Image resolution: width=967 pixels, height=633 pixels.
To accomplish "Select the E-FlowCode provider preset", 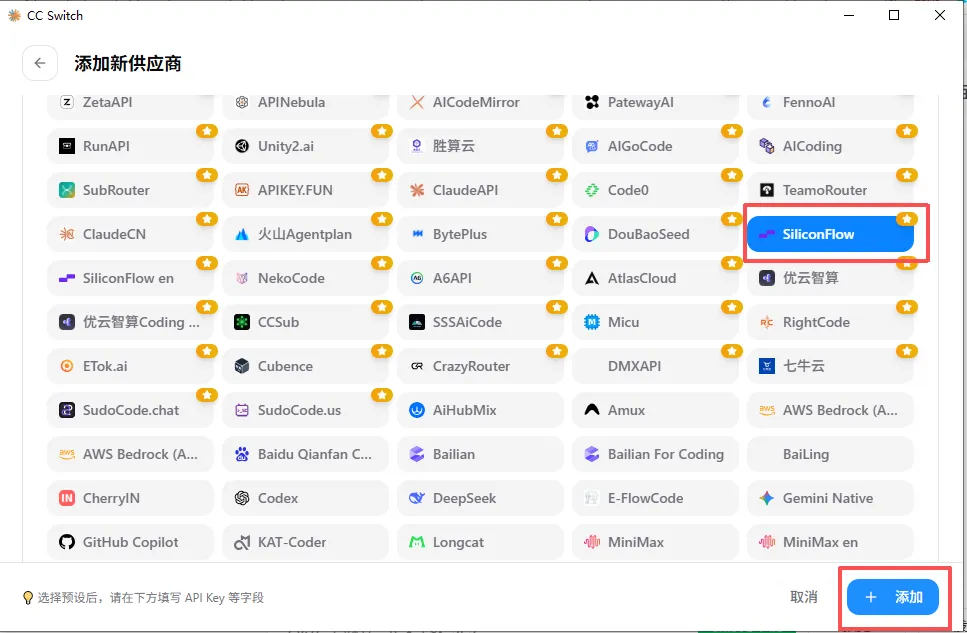I will coord(655,498).
